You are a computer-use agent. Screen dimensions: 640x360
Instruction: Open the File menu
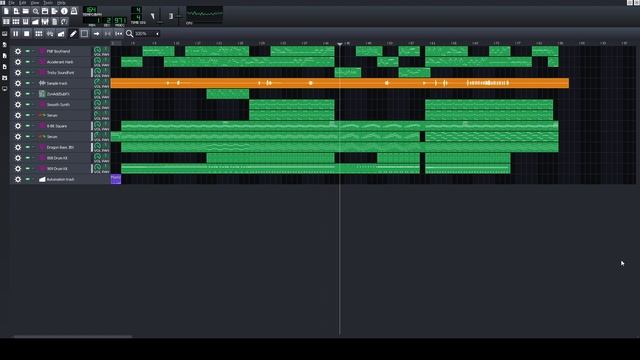[11, 2]
